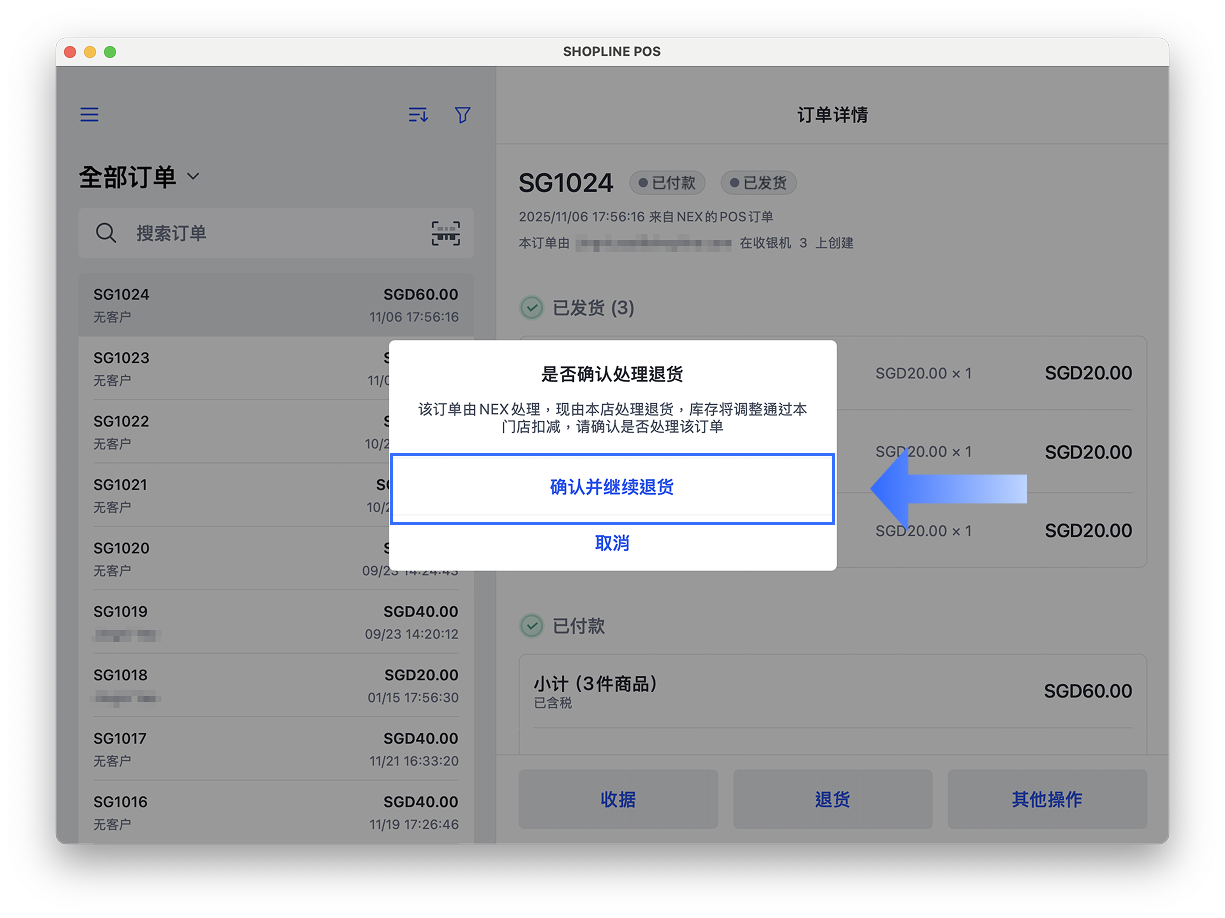Image resolution: width=1225 pixels, height=918 pixels.
Task: Click the macOS yellow minimize button
Action: tap(90, 52)
